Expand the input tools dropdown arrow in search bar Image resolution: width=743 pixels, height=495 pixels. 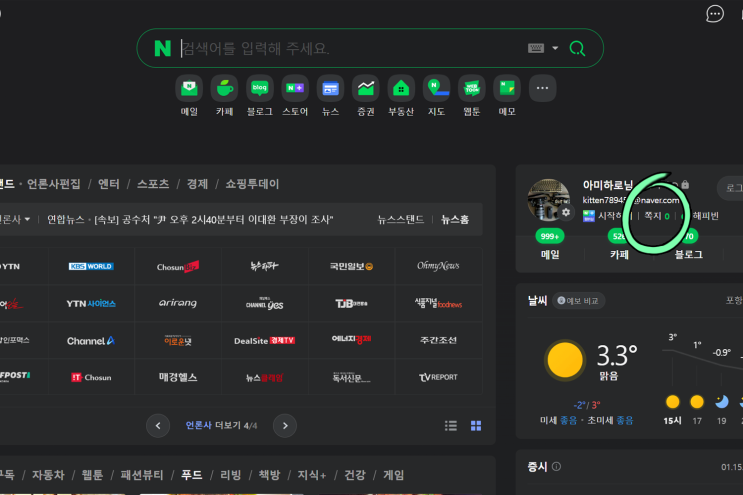coord(555,48)
